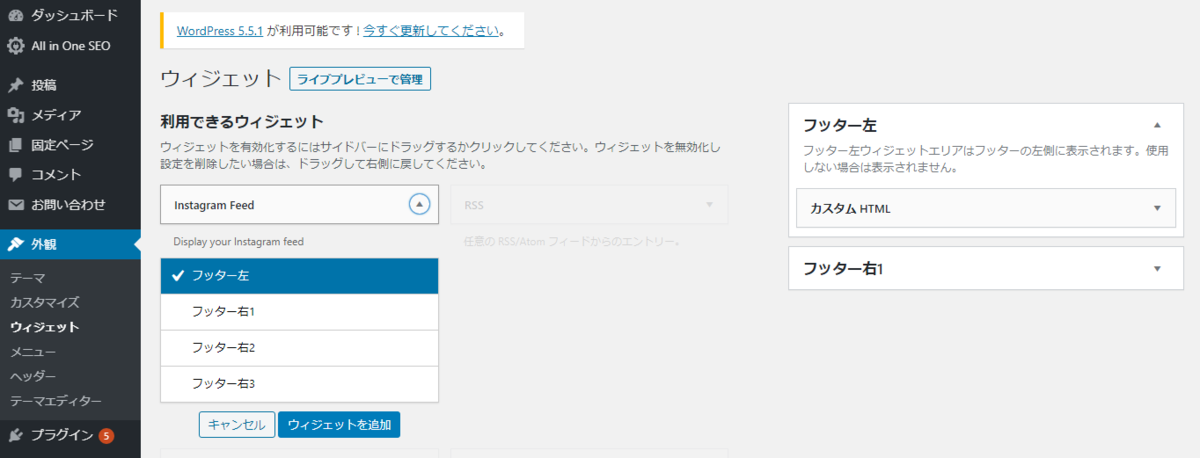Click the pages icon beside 固定ページ
This screenshot has height=458, width=1200.
(16, 145)
